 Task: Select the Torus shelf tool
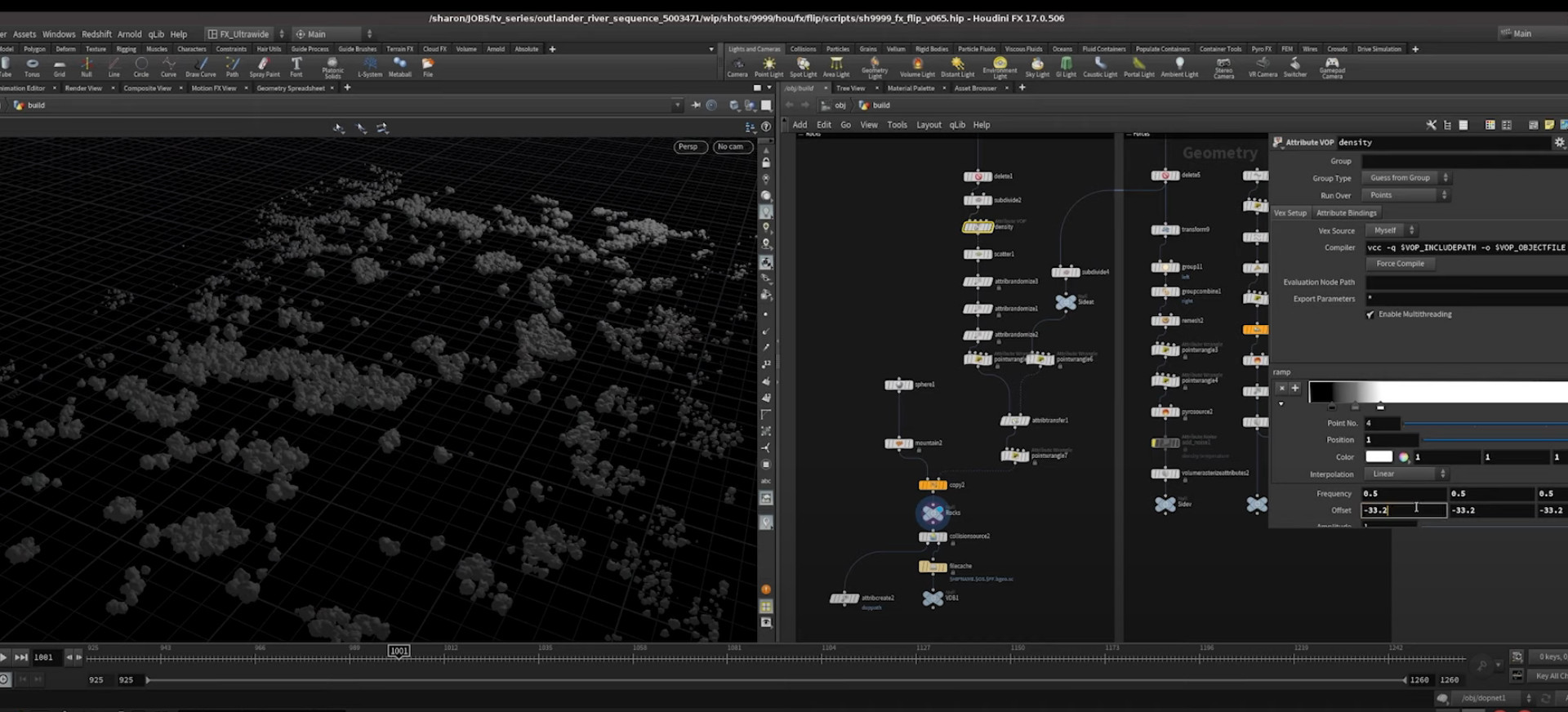tap(32, 67)
